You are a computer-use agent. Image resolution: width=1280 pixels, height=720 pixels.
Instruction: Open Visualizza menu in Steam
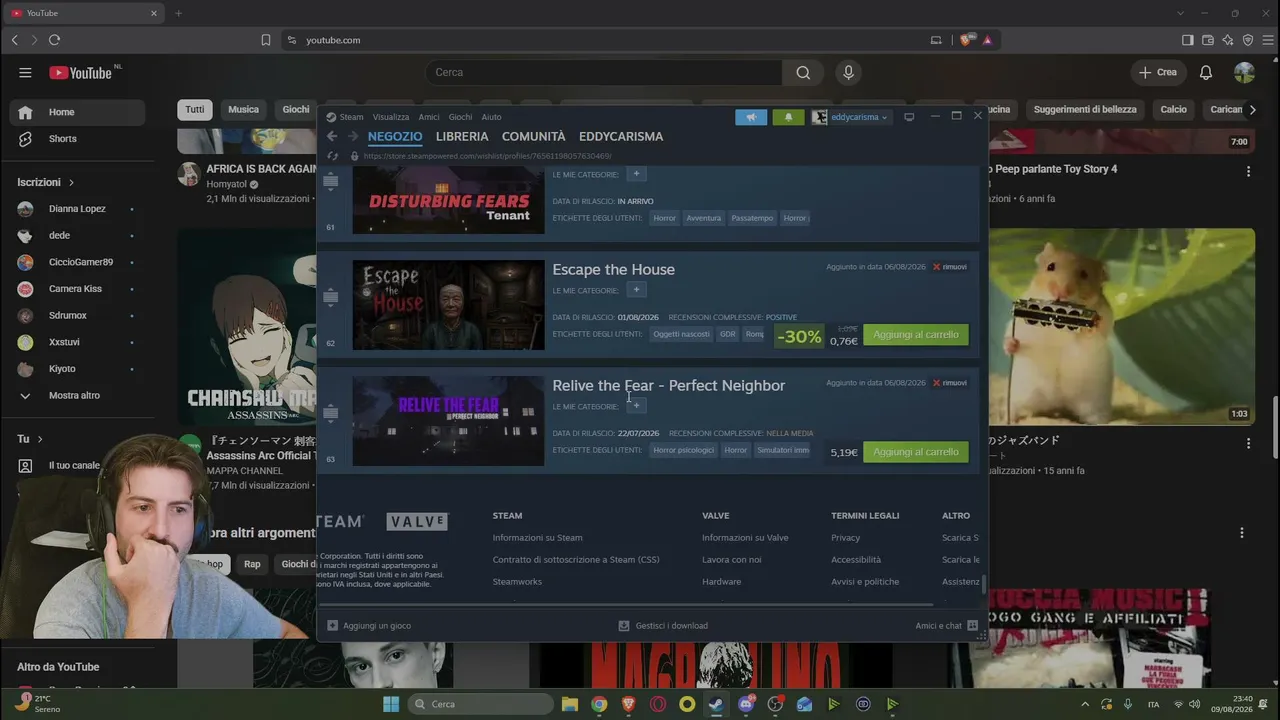click(x=391, y=117)
